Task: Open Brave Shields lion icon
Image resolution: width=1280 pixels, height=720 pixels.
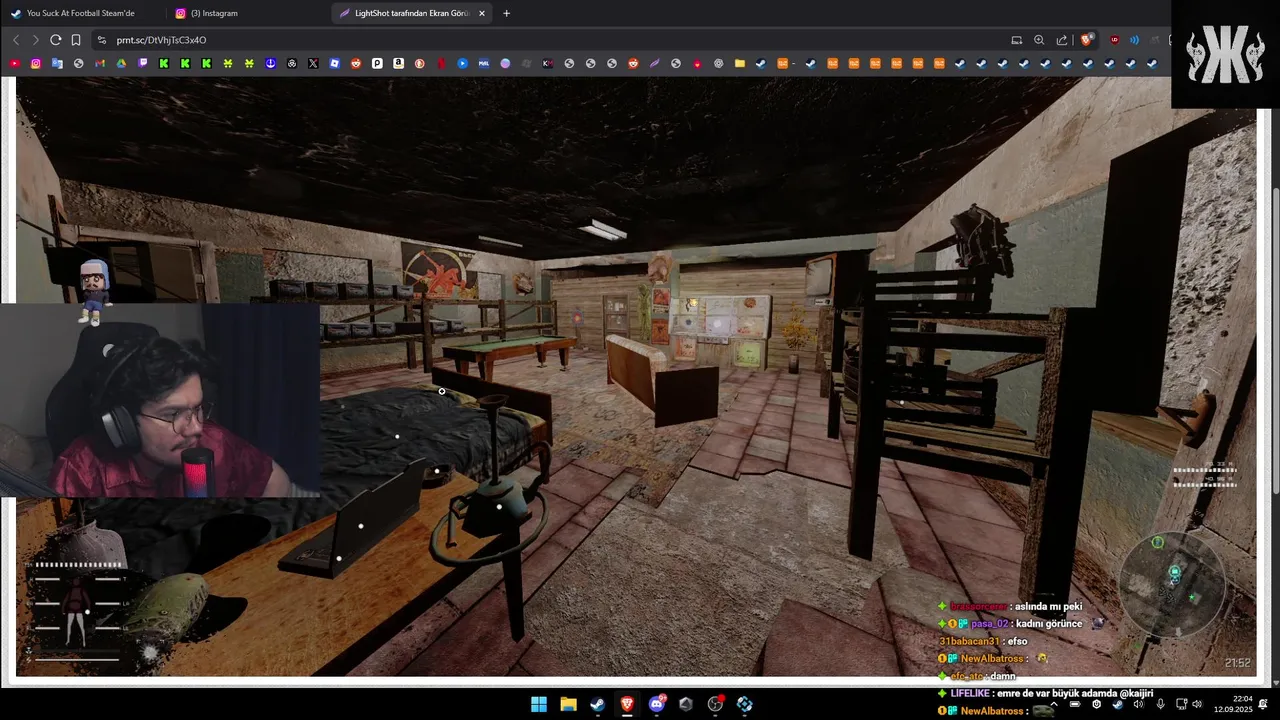Action: (1087, 40)
